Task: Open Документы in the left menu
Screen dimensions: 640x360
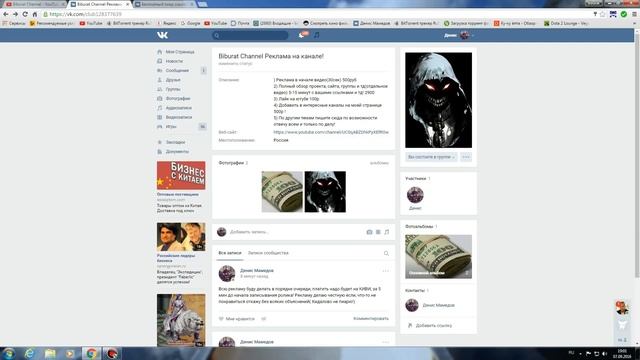Action: coord(177,151)
